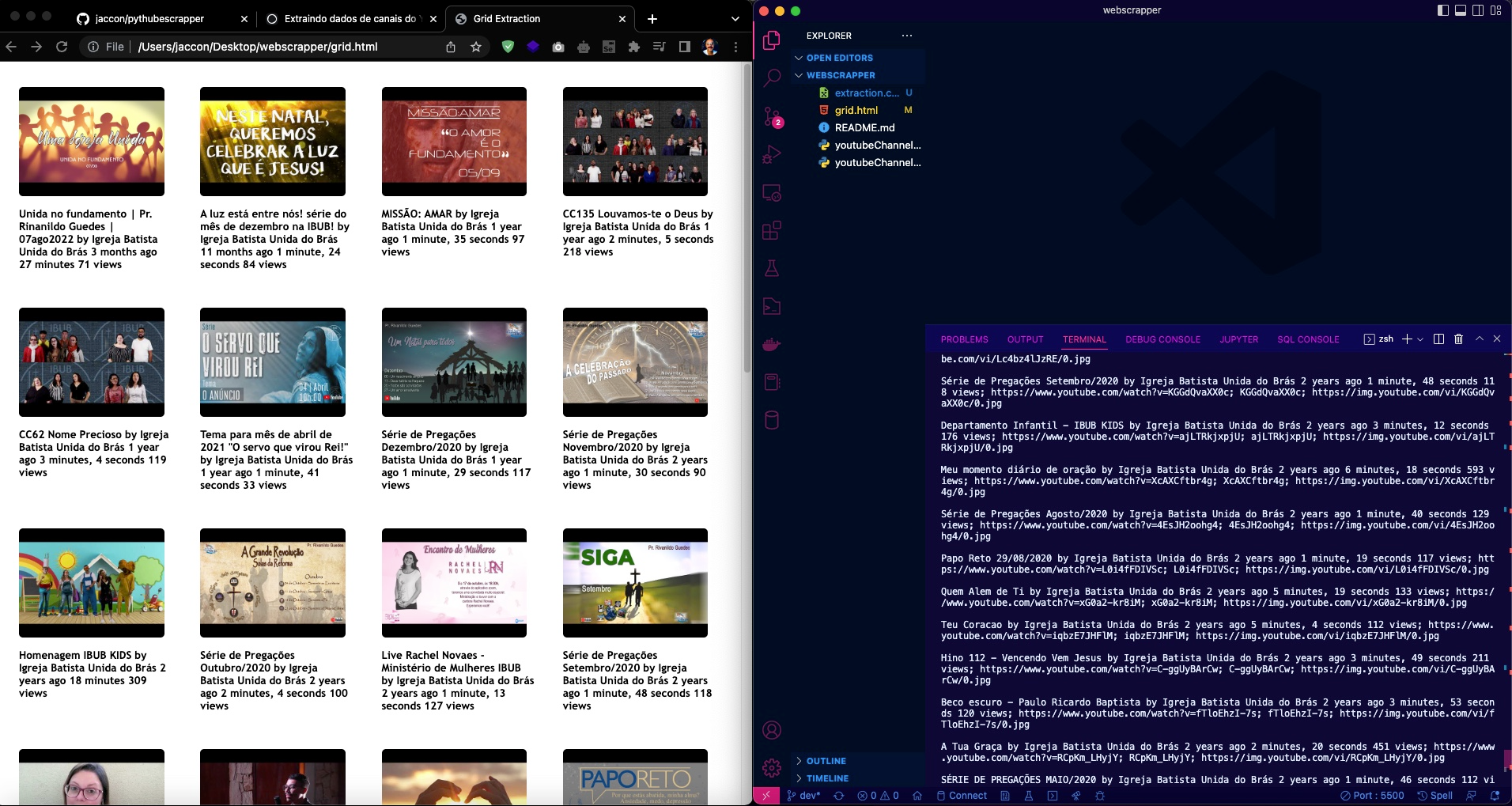
Task: Click the notifications bell in status bar
Action: click(x=1495, y=796)
